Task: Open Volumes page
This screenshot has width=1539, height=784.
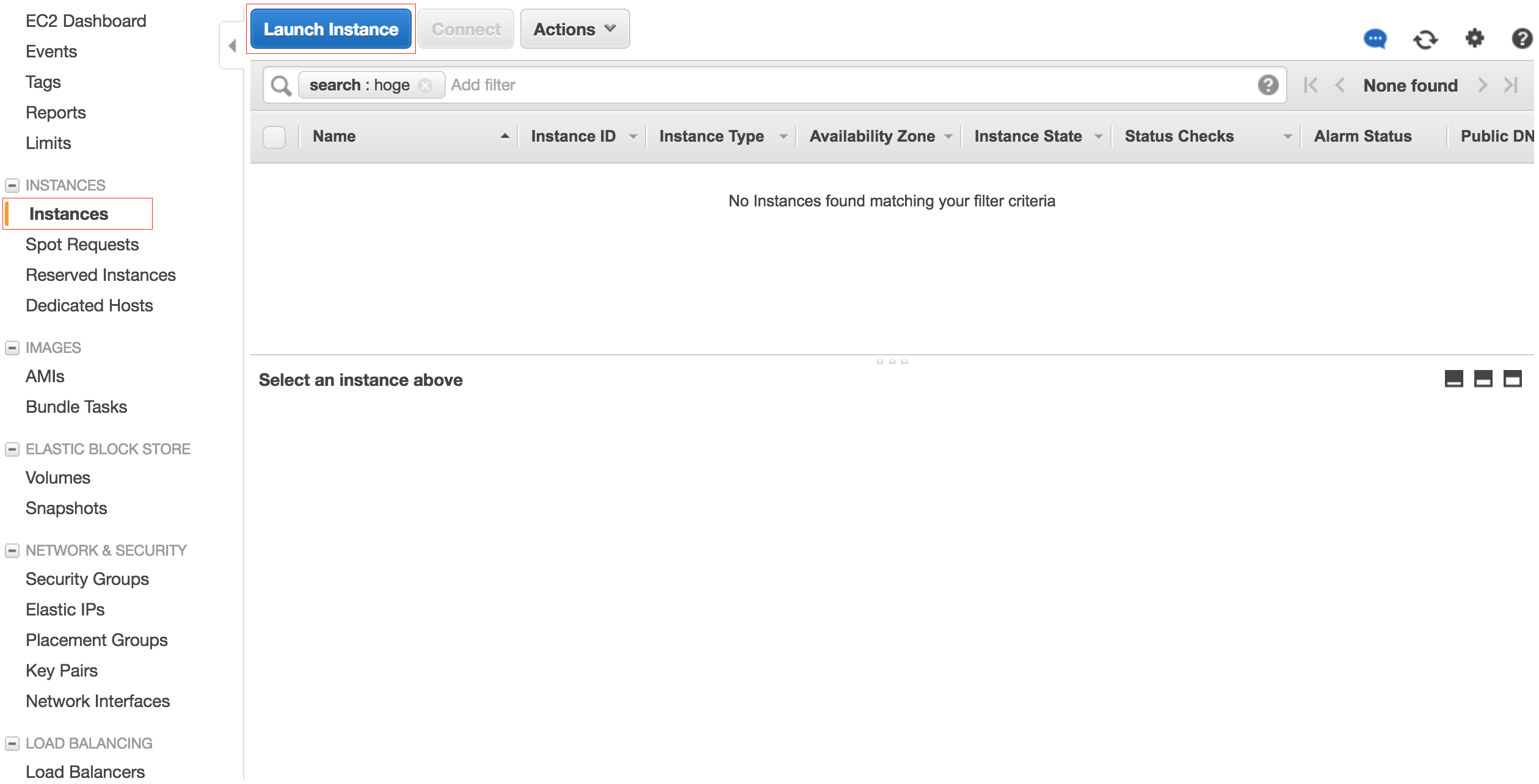Action: [58, 479]
